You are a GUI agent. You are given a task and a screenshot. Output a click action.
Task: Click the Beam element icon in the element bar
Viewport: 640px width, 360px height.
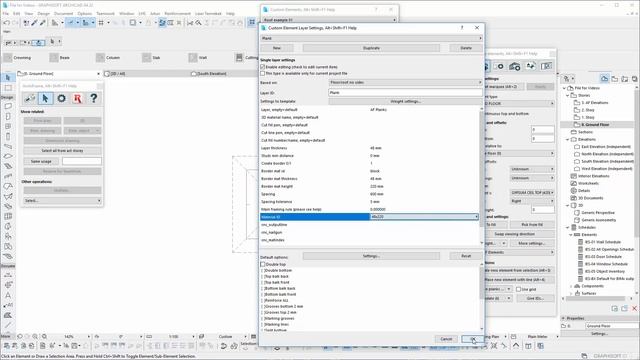tap(54, 58)
